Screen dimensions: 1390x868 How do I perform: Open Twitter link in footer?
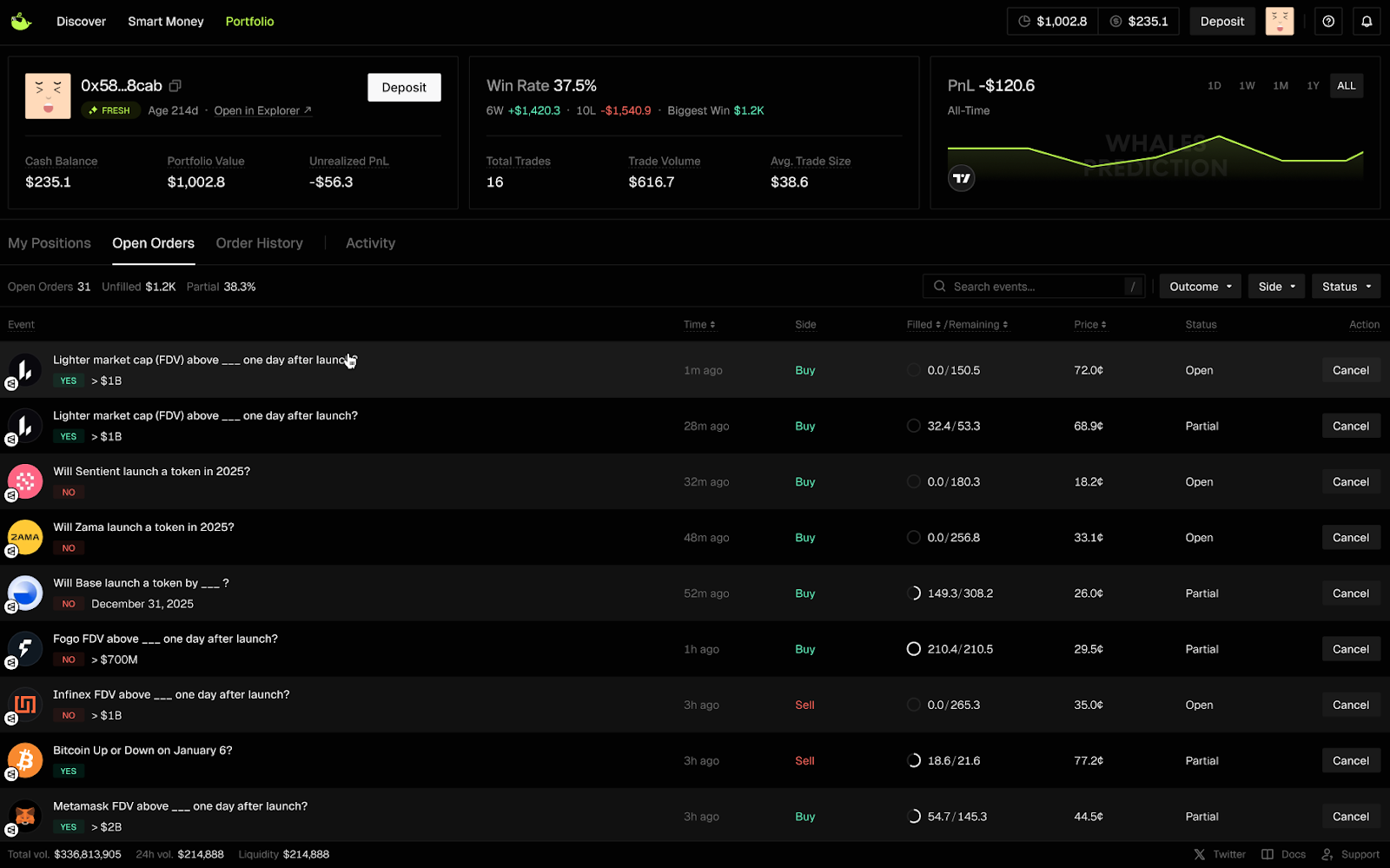coord(1220,854)
